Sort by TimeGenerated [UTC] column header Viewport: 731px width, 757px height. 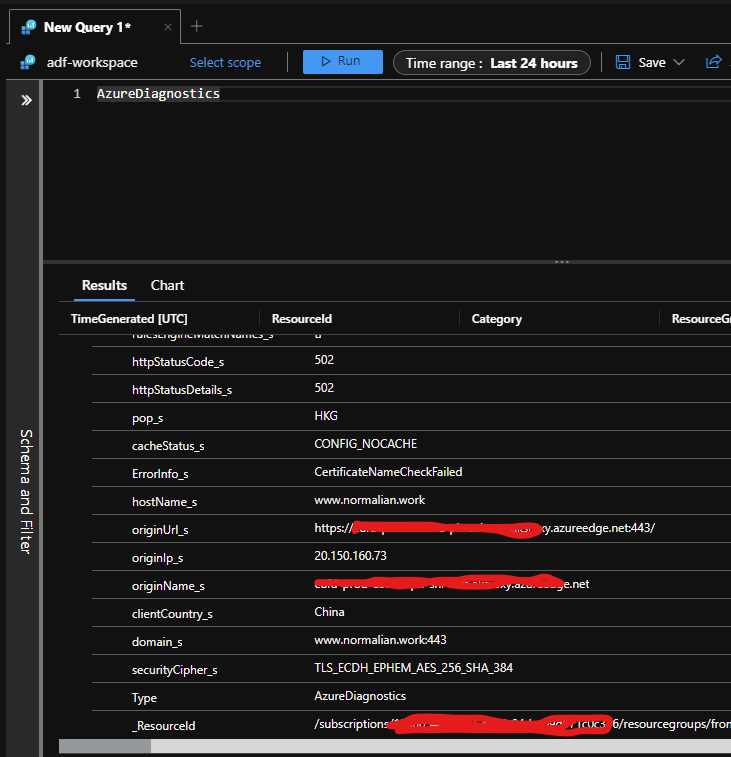[x=129, y=319]
